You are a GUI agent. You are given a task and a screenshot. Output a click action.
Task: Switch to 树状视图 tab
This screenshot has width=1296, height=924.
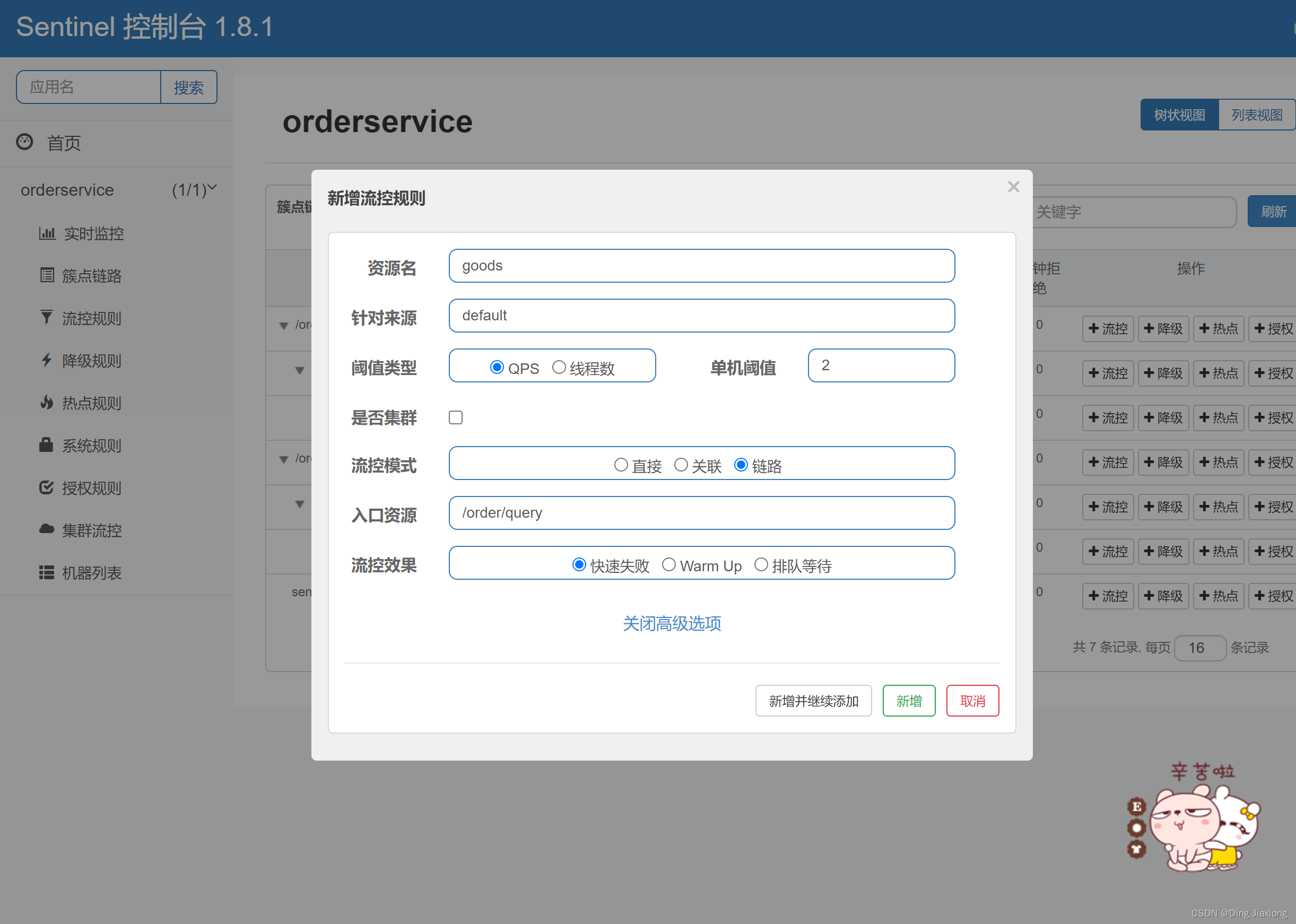point(1179,115)
